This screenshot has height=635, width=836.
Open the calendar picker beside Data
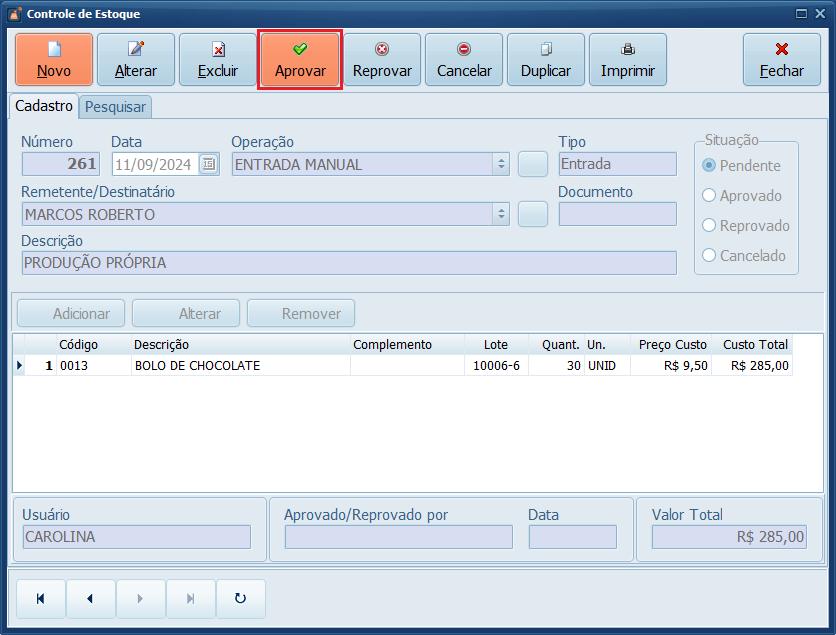[x=208, y=165]
